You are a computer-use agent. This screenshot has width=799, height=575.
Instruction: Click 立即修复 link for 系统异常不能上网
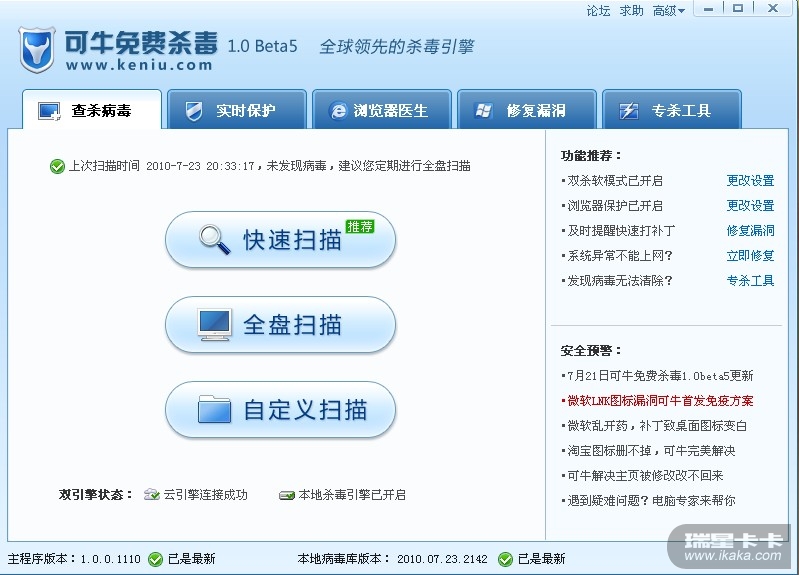(x=750, y=255)
